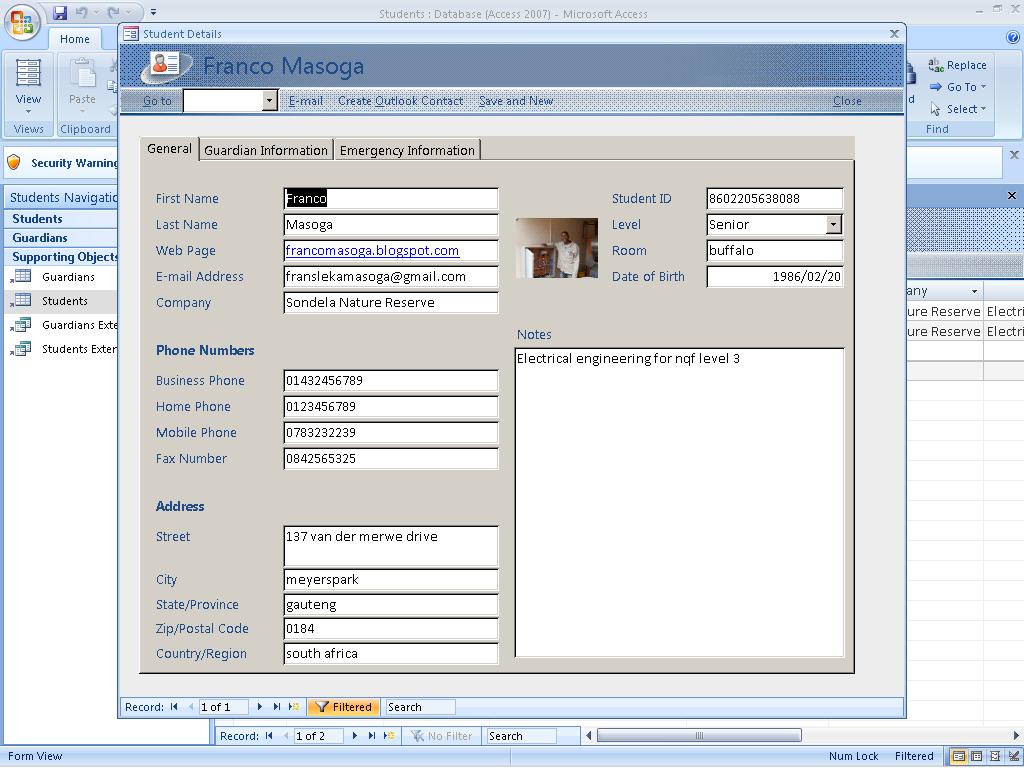The height and width of the screenshot is (768, 1024).
Task: Click the E-mail command in Student Details
Action: point(306,101)
